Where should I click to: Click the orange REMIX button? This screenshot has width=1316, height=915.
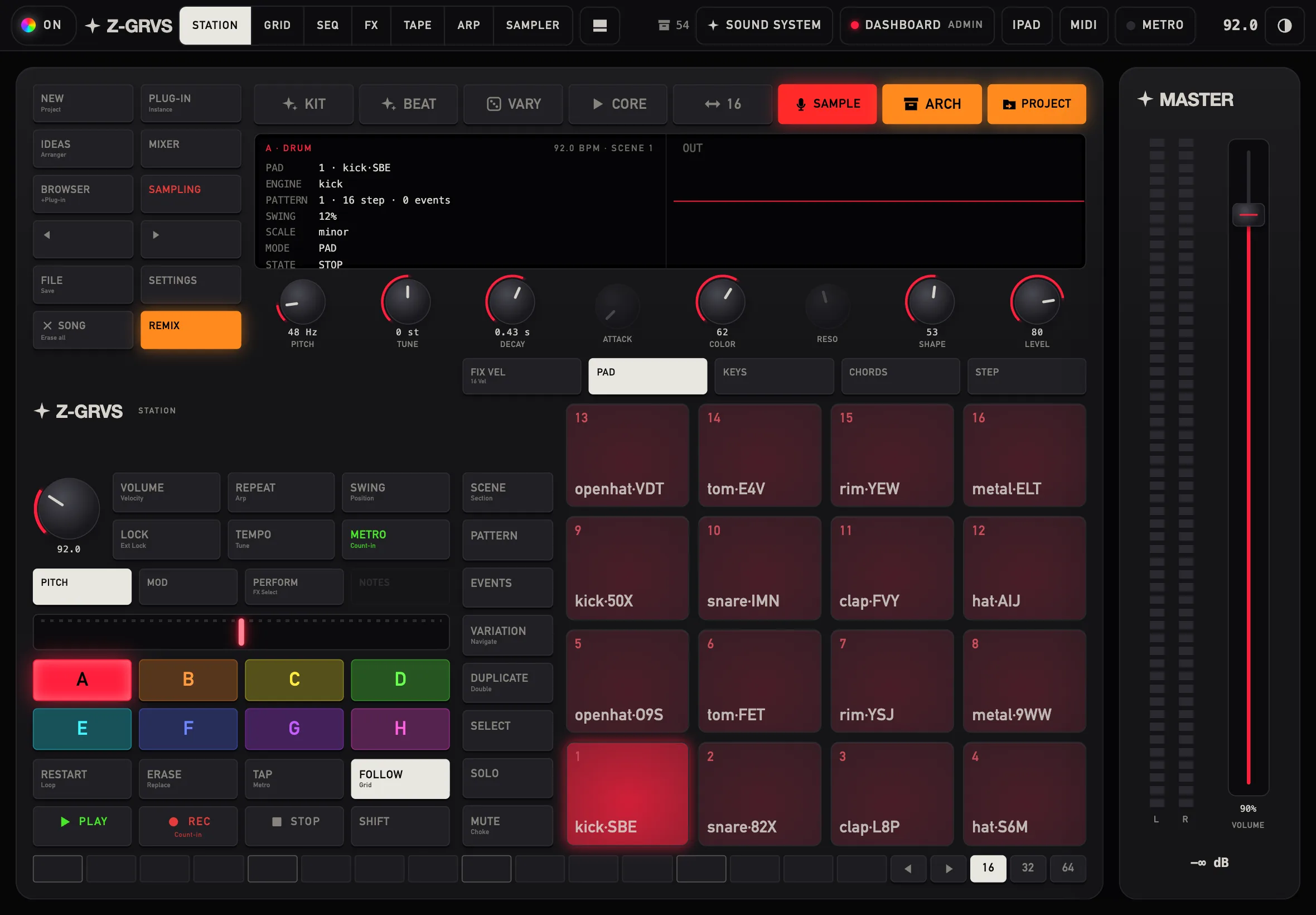point(191,330)
